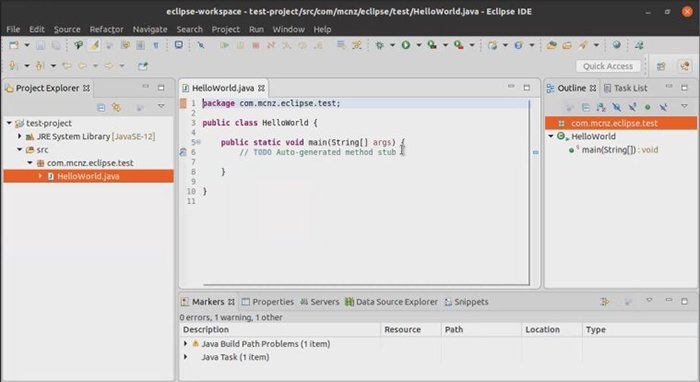Select the Data Source Explorer tab

pos(392,302)
